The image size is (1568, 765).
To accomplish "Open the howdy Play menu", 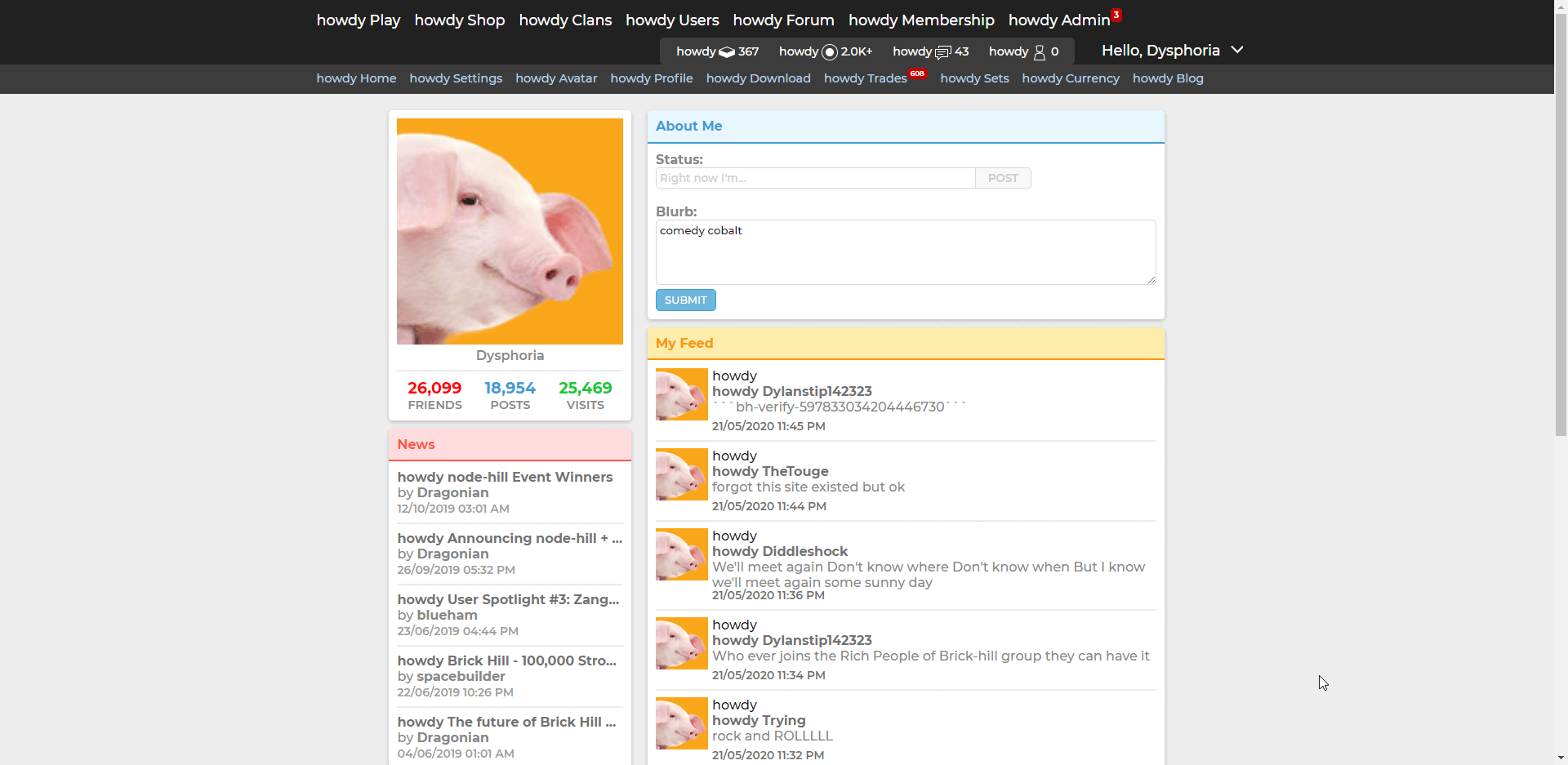I will (x=359, y=20).
